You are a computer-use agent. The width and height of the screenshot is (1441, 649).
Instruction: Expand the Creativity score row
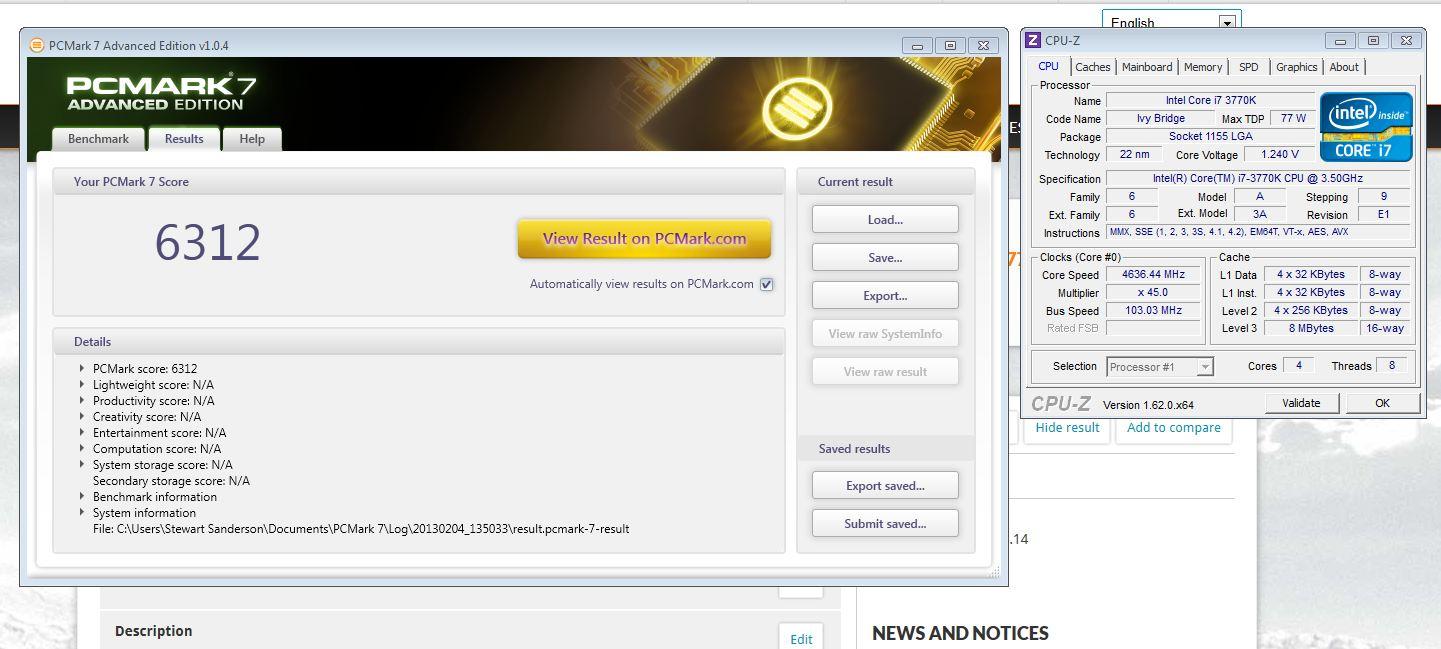pyautogui.click(x=82, y=416)
